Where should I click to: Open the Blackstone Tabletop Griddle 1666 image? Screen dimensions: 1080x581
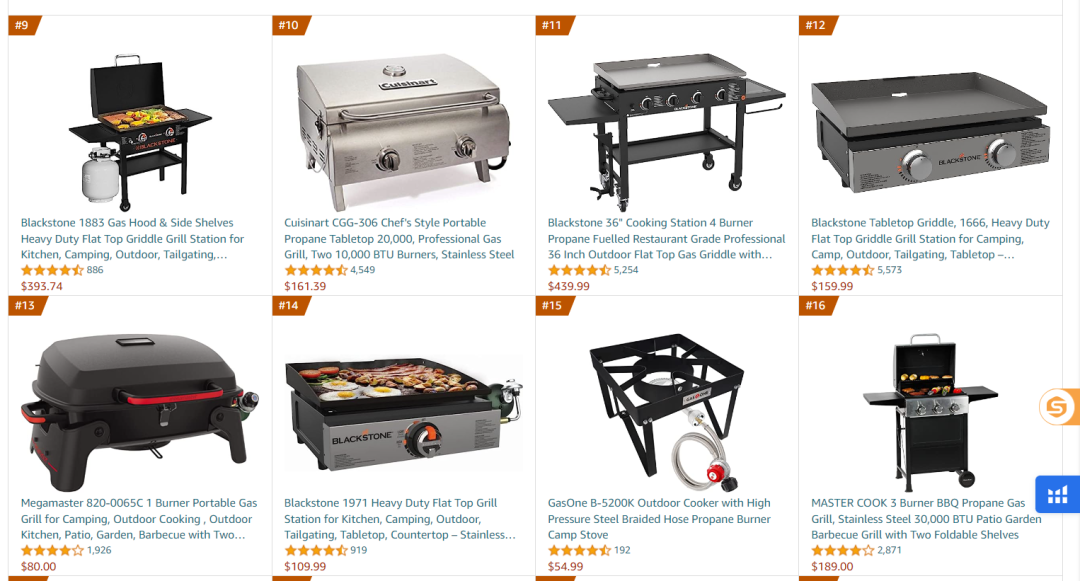931,132
